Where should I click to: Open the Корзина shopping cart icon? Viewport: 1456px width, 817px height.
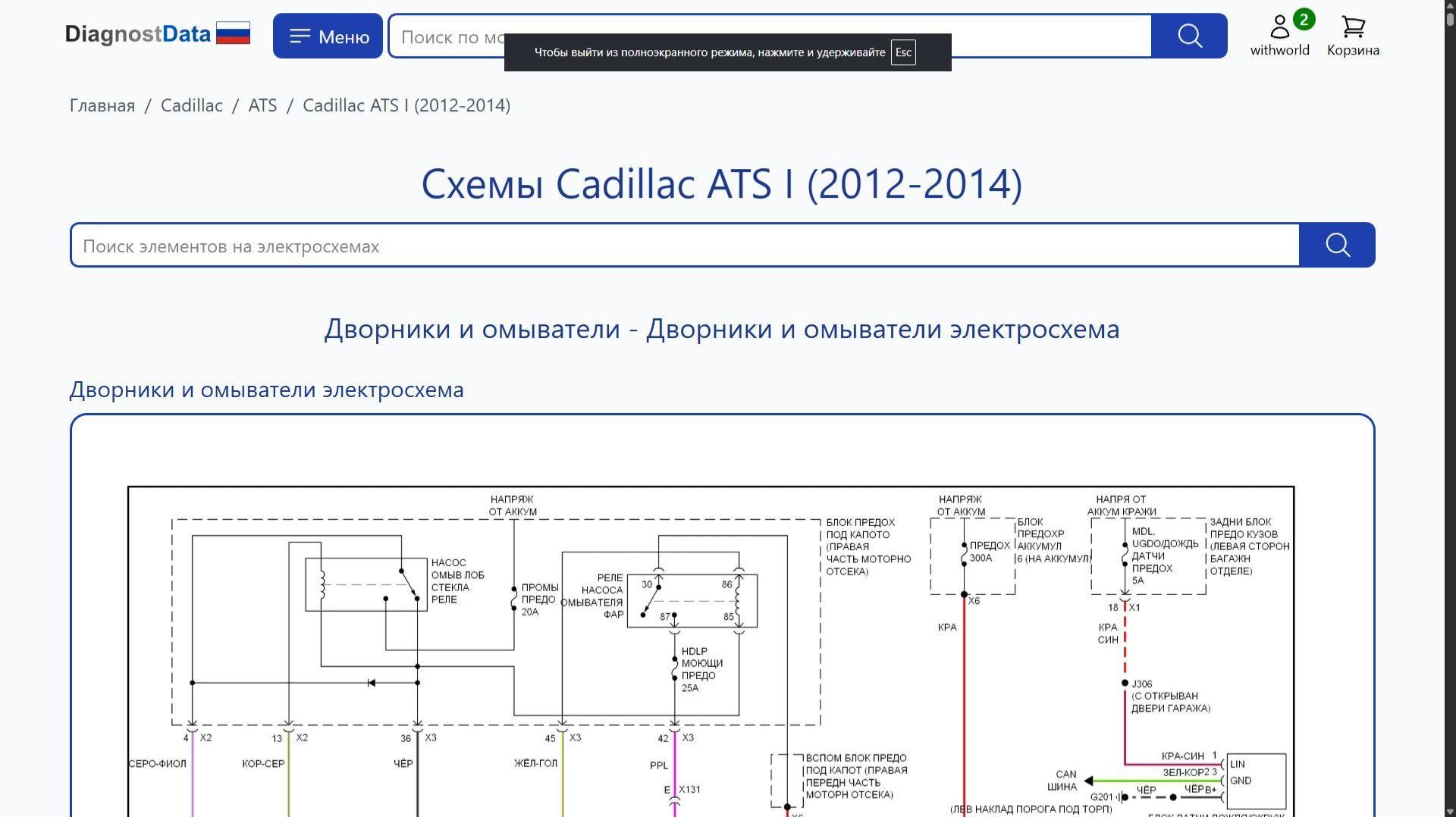point(1352,30)
